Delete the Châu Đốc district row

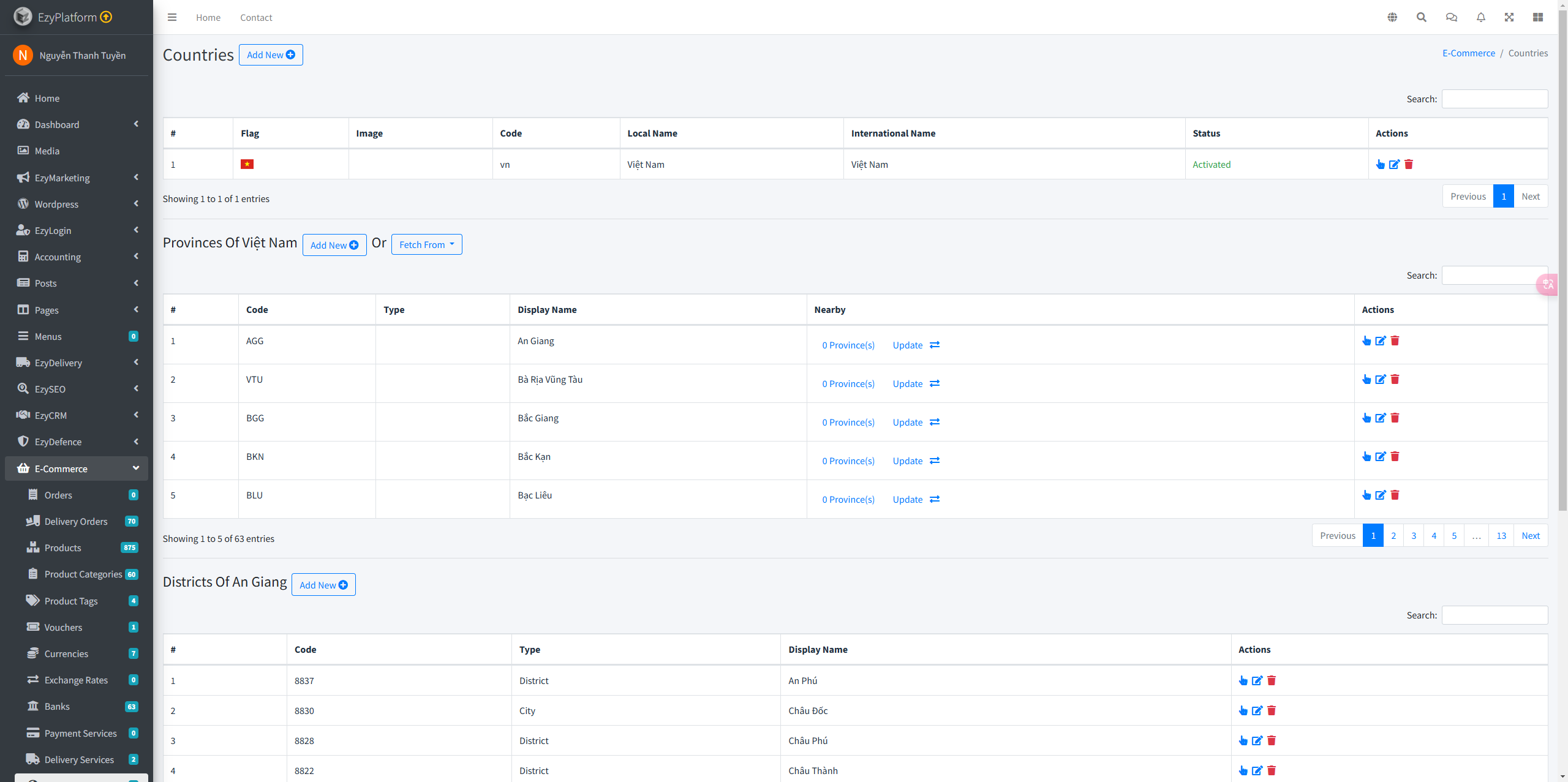tap(1272, 710)
